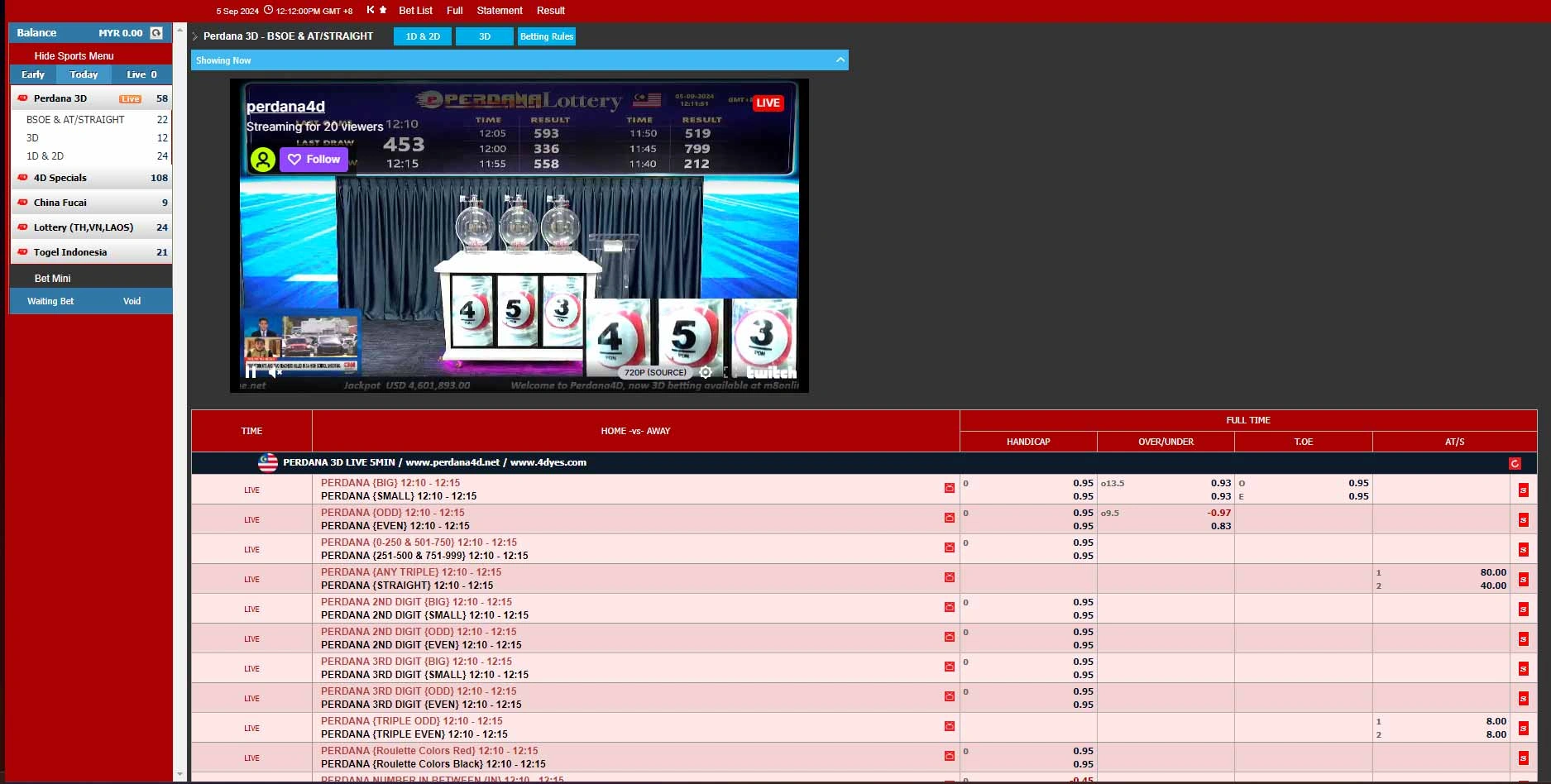
Task: Follow the perdana4d channel
Action: tap(314, 159)
